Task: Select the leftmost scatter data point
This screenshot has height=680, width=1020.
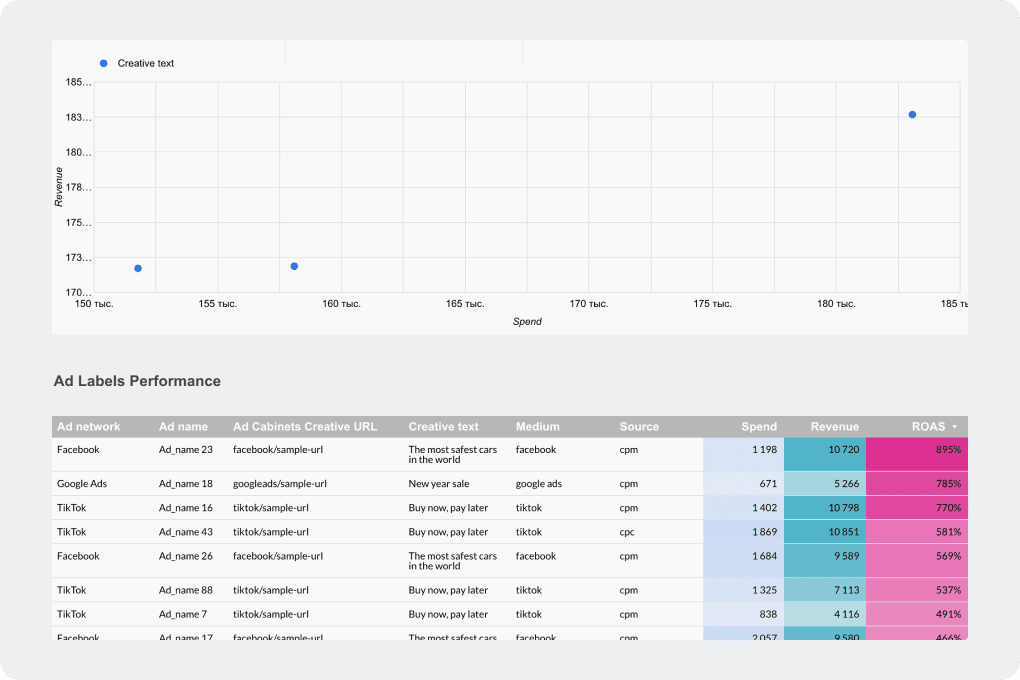Action: point(138,268)
